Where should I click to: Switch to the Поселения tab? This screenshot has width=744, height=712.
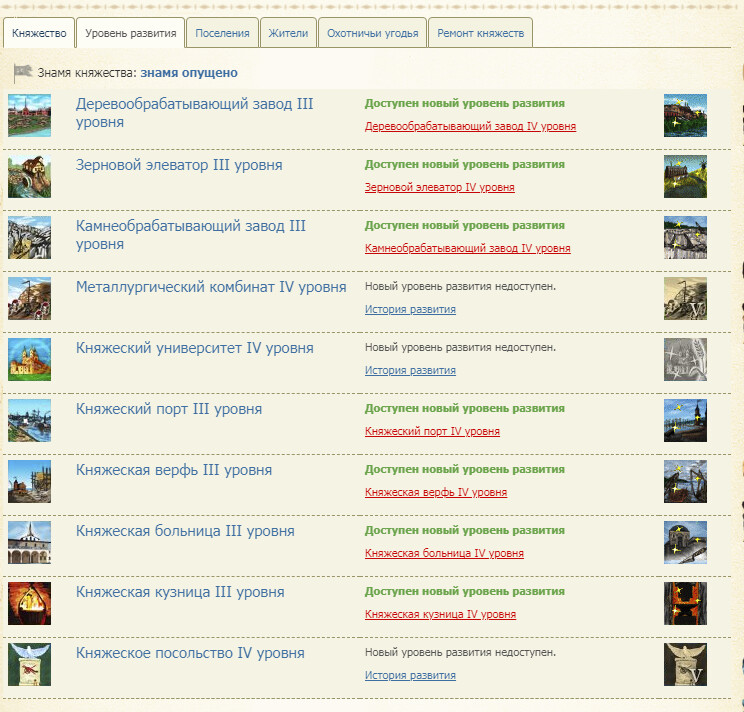point(222,33)
